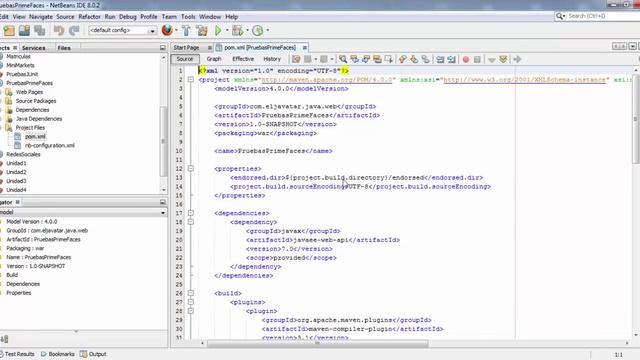640x360 pixels.
Task: Select Dependencies in Navigator panel
Action: [23, 284]
